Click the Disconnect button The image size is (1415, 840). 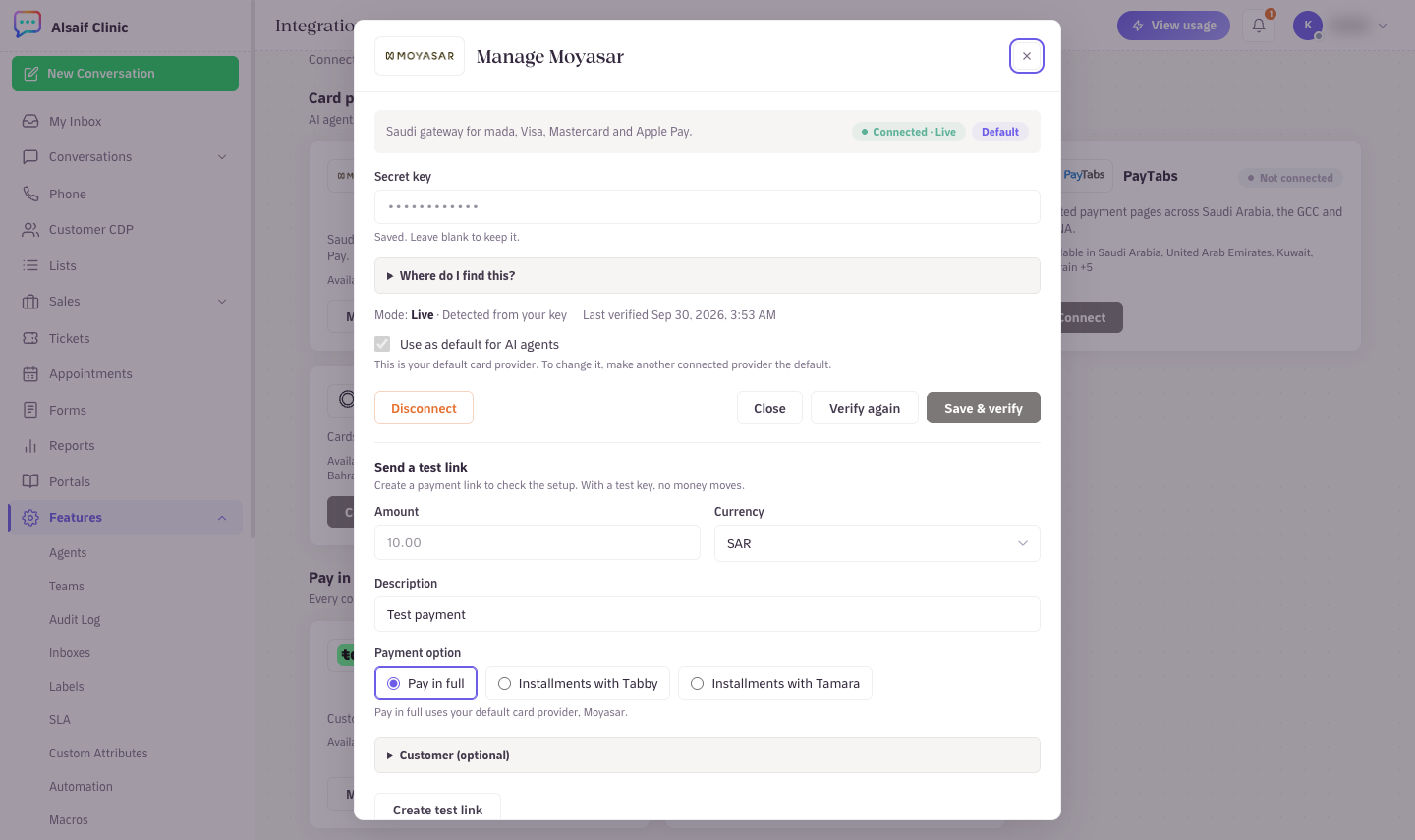(x=424, y=408)
